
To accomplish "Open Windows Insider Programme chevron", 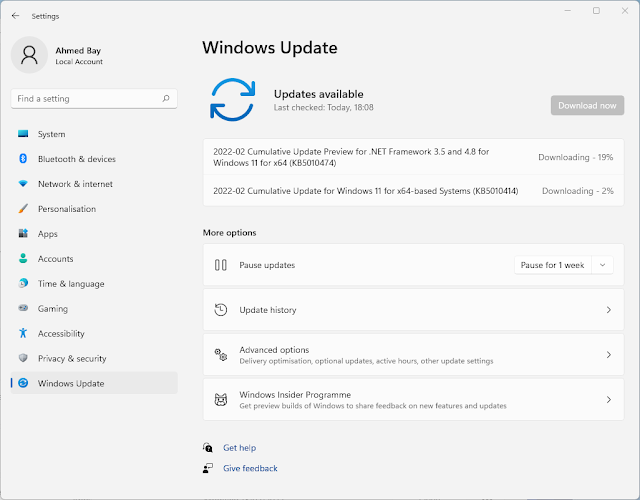I will pyautogui.click(x=609, y=400).
